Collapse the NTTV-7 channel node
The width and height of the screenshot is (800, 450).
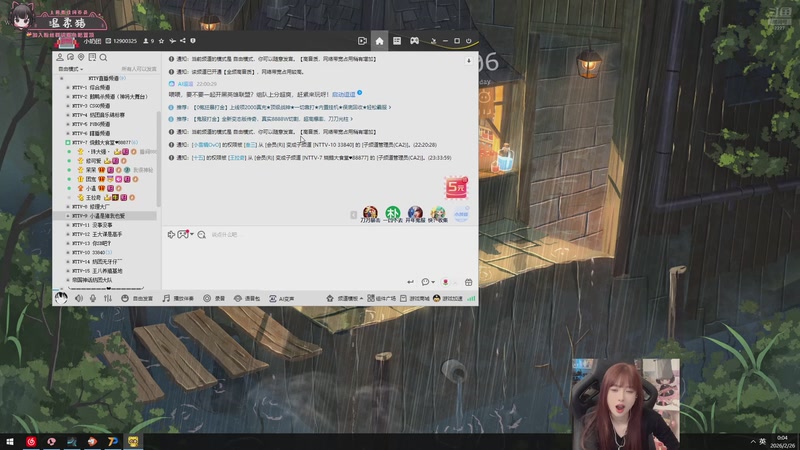(x=68, y=142)
